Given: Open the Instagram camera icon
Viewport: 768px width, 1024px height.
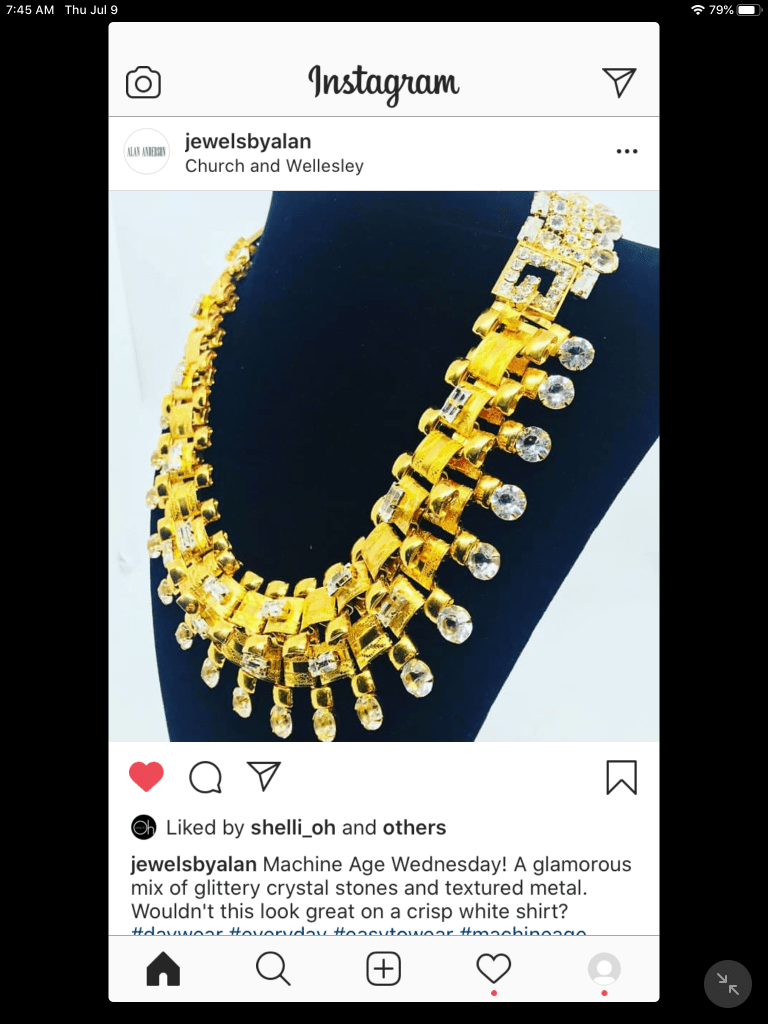Looking at the screenshot, I should click(x=143, y=83).
